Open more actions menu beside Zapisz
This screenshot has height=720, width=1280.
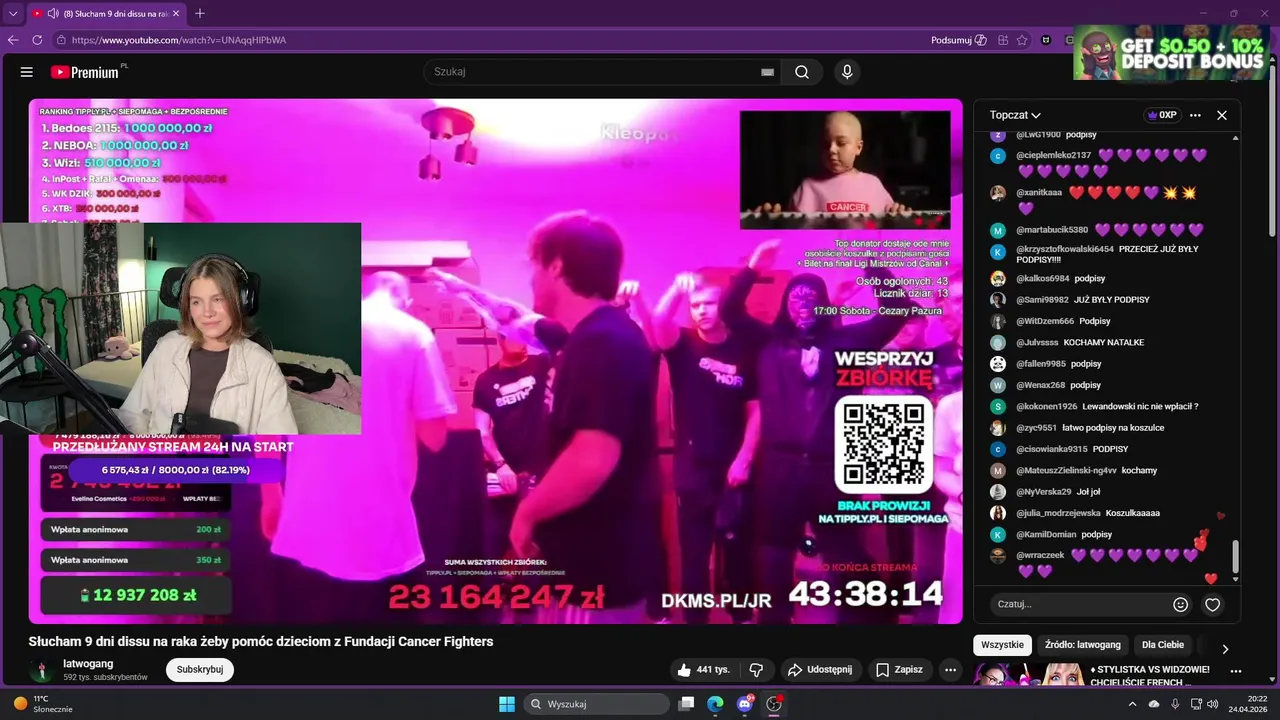[x=951, y=670]
